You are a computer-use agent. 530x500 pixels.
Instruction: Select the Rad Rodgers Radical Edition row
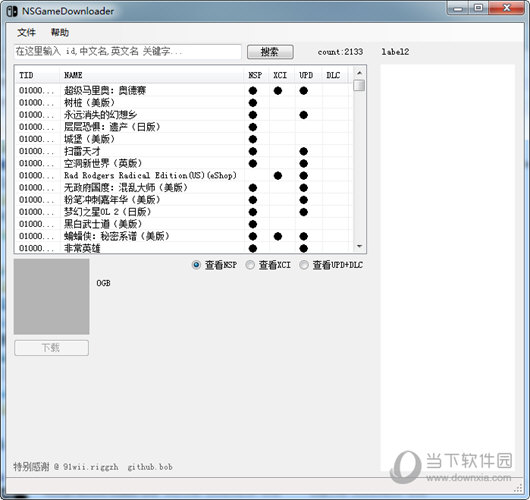click(183, 176)
